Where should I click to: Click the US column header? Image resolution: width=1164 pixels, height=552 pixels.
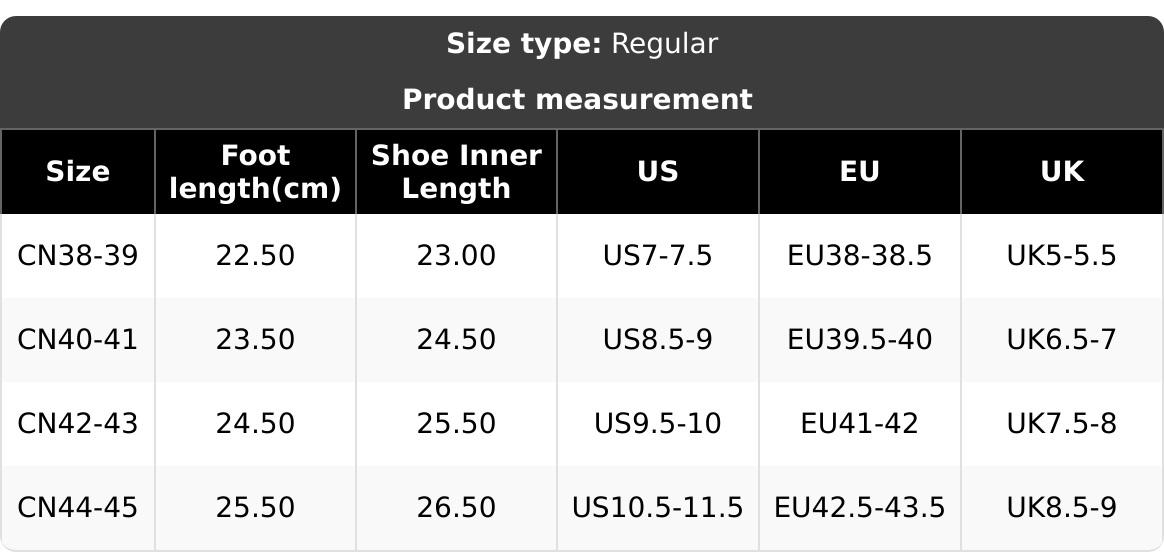tap(658, 172)
